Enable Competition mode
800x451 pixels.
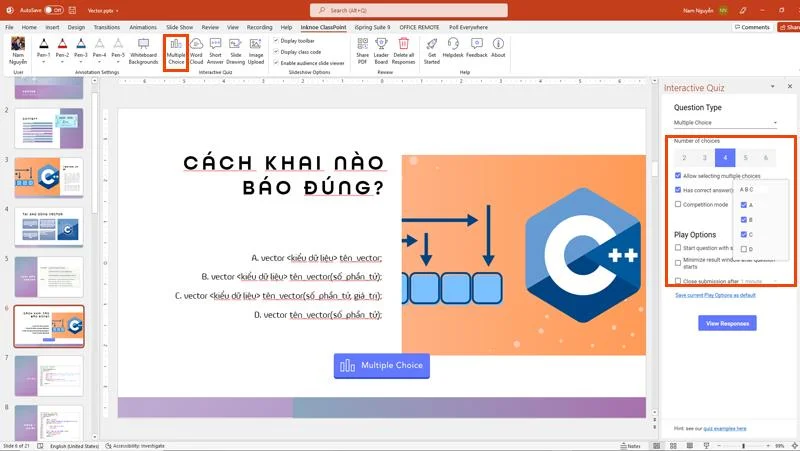[x=678, y=204]
